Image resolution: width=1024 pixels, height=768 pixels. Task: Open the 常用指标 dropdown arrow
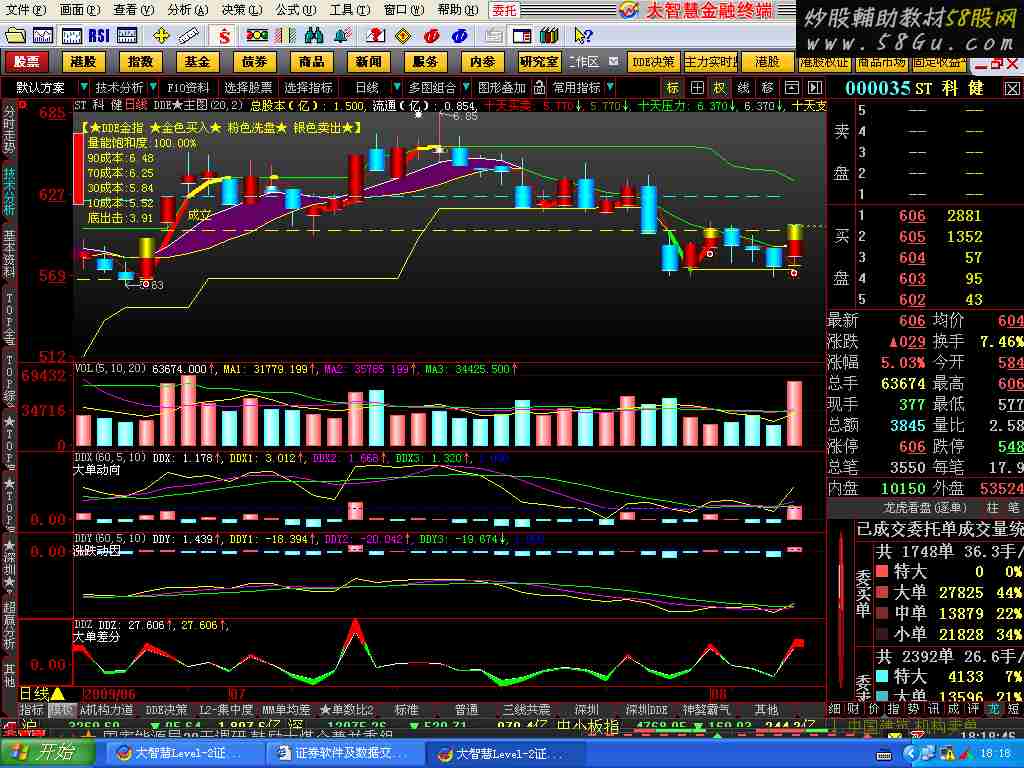pyautogui.click(x=610, y=87)
